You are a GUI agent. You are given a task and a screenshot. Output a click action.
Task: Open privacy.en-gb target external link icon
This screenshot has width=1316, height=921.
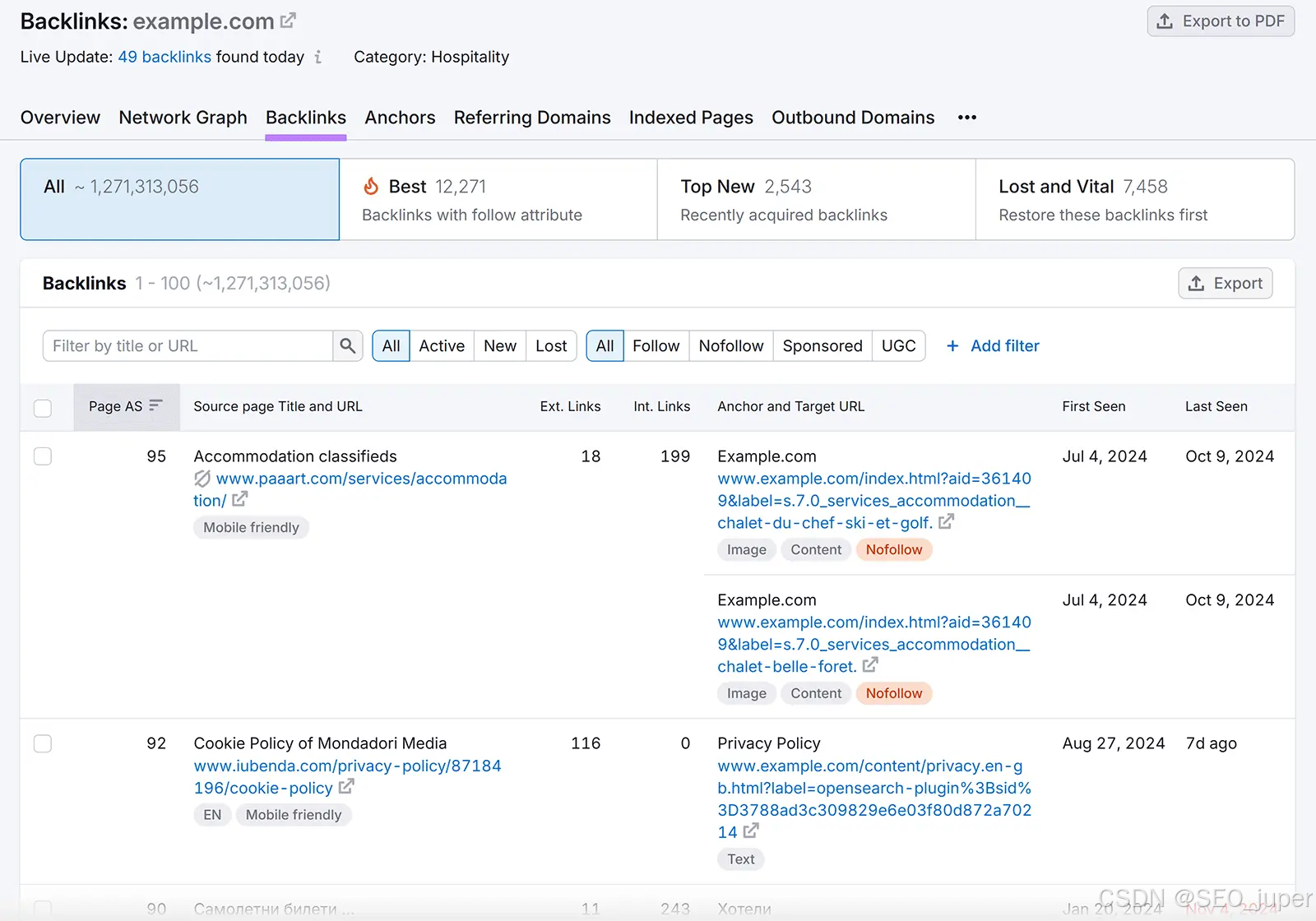click(x=751, y=831)
